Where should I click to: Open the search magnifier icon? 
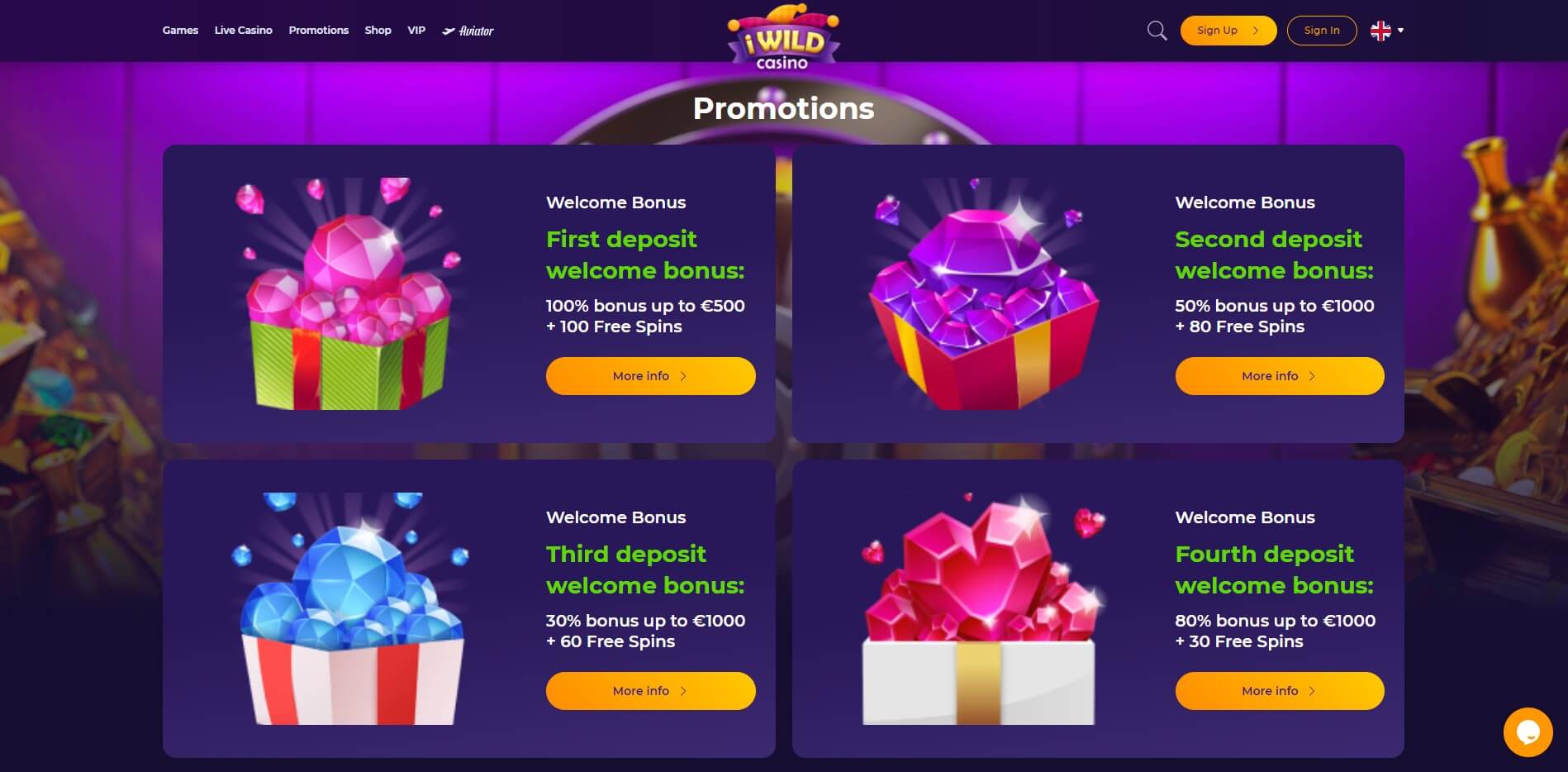[1157, 31]
